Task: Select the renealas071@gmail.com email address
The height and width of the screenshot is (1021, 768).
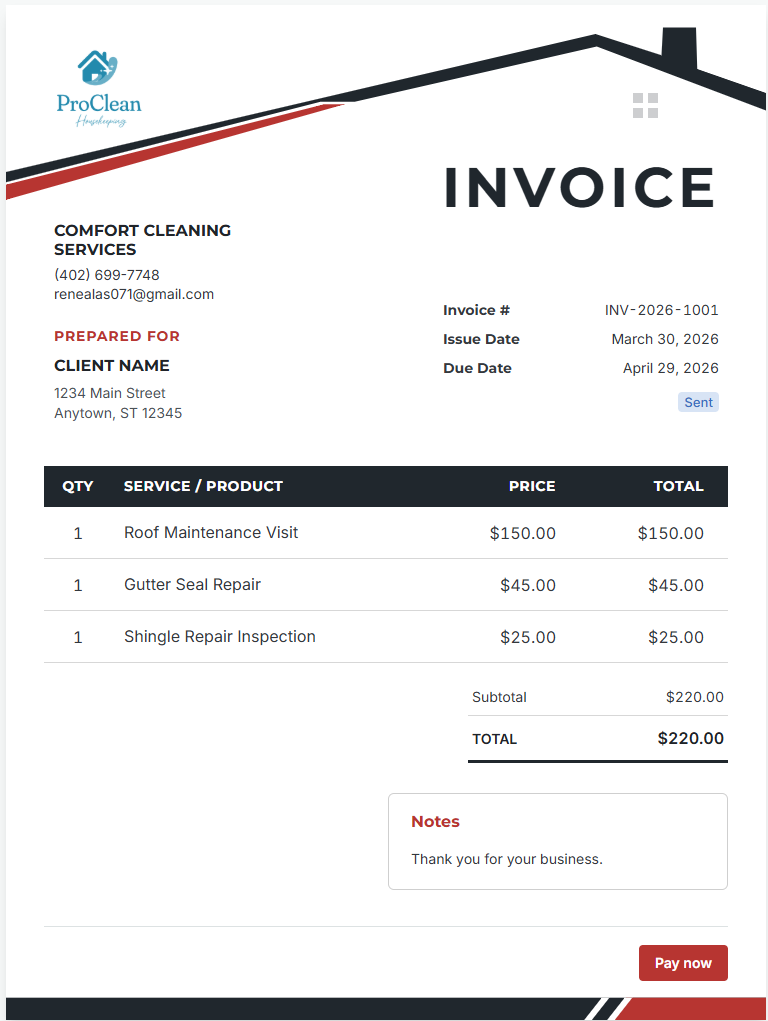Action: pyautogui.click(x=134, y=294)
